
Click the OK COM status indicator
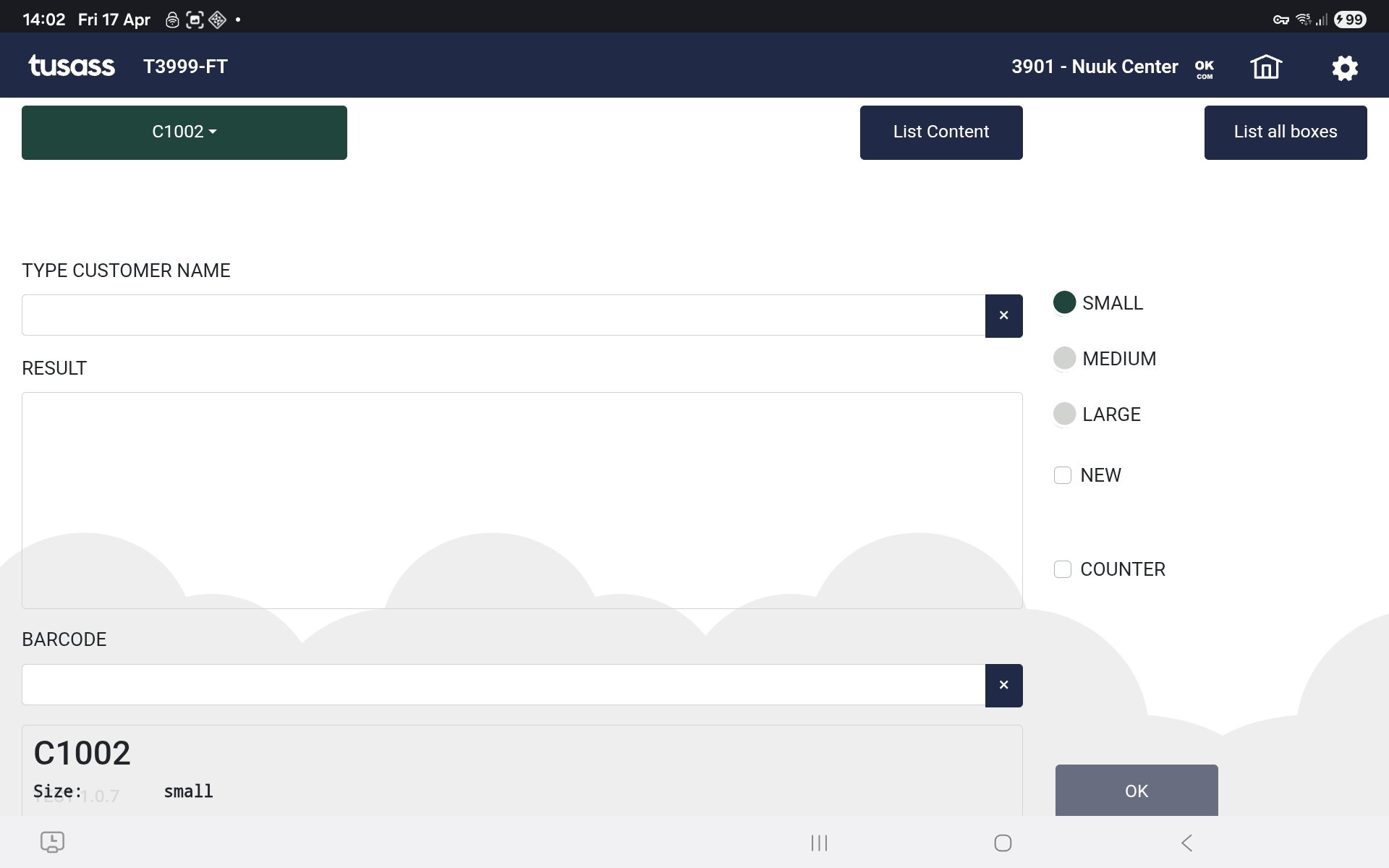(1205, 67)
